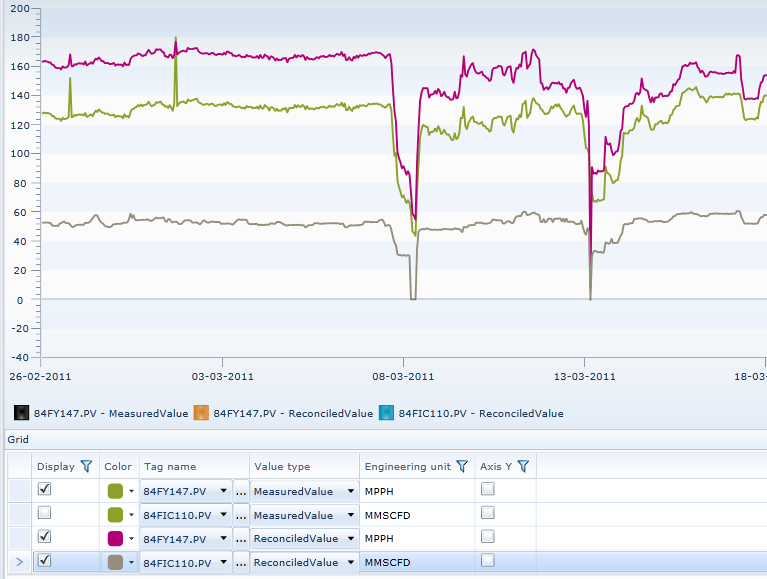Click the orange 84FY147.PV ReconciledValue legend icon
This screenshot has width=767, height=579.
tap(201, 413)
